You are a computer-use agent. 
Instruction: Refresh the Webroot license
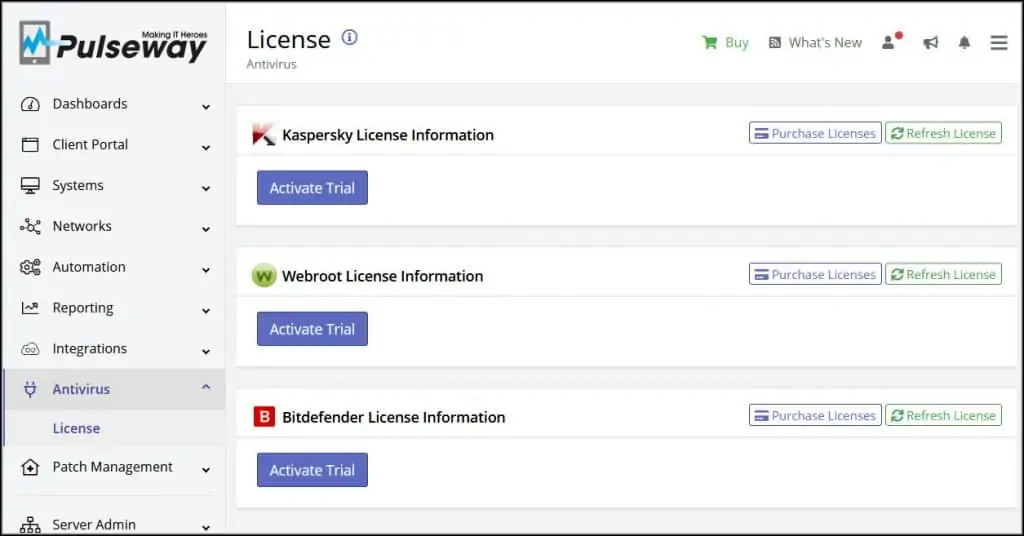(943, 274)
